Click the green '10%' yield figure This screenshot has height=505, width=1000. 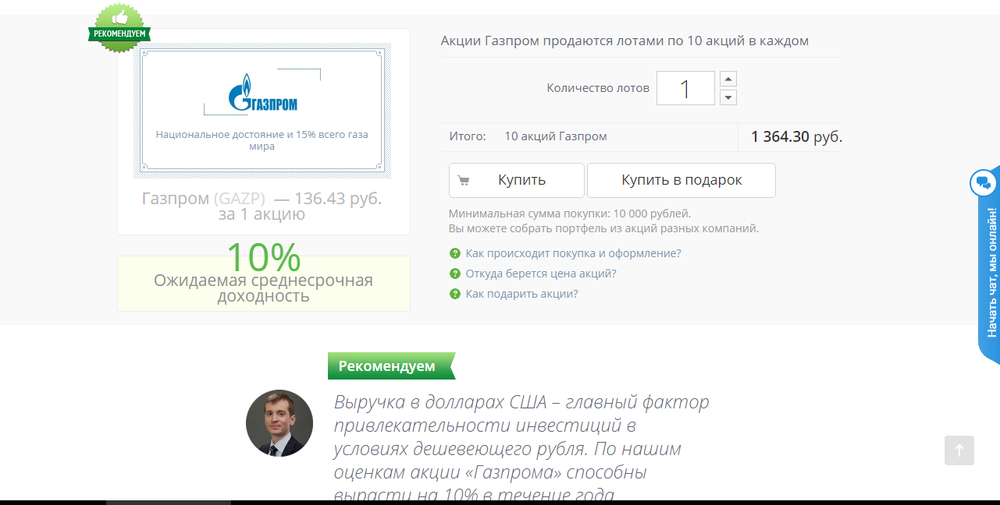click(x=263, y=257)
